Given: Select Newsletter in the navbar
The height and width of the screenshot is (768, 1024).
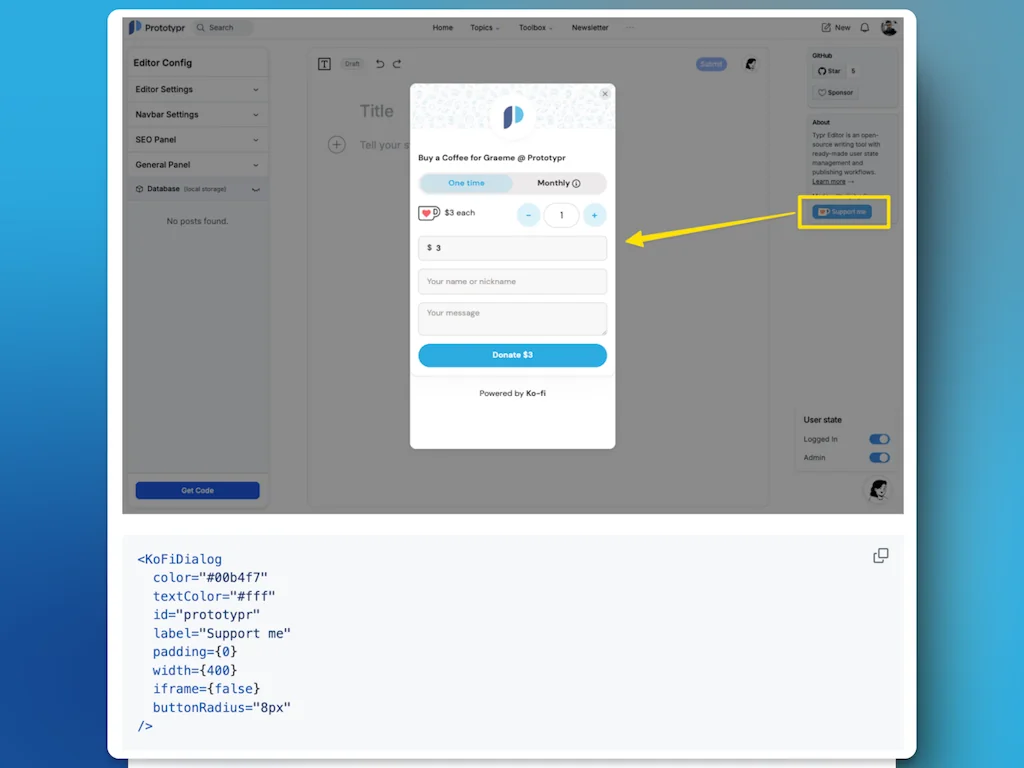Looking at the screenshot, I should click(590, 27).
